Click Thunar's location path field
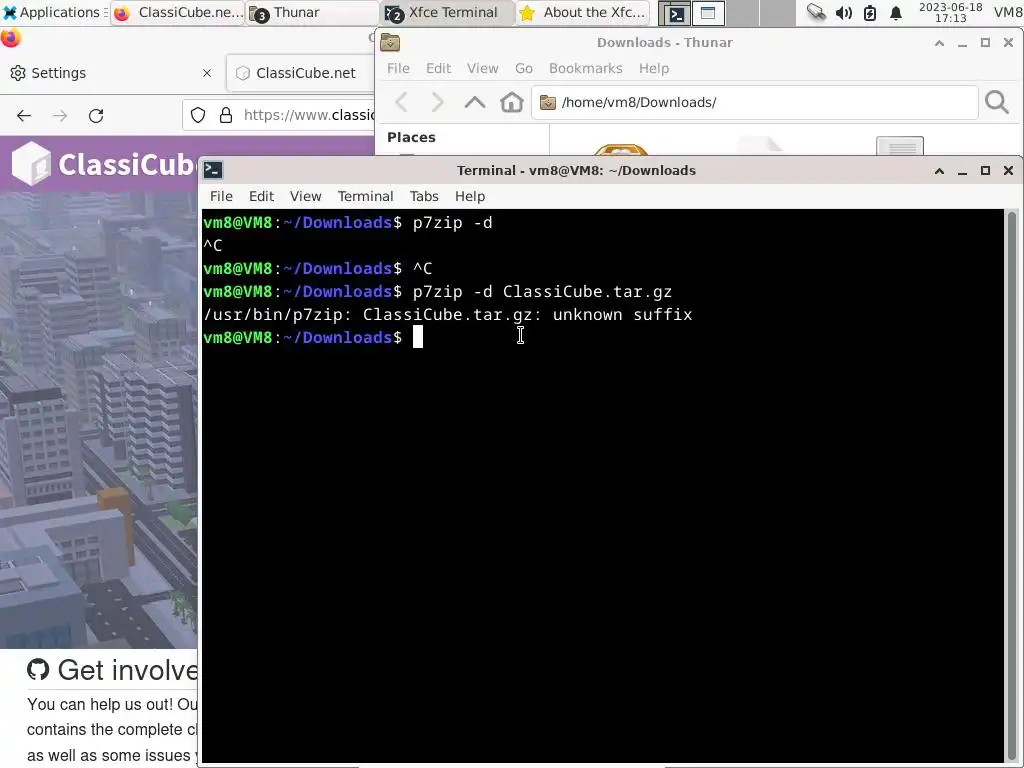 [754, 103]
